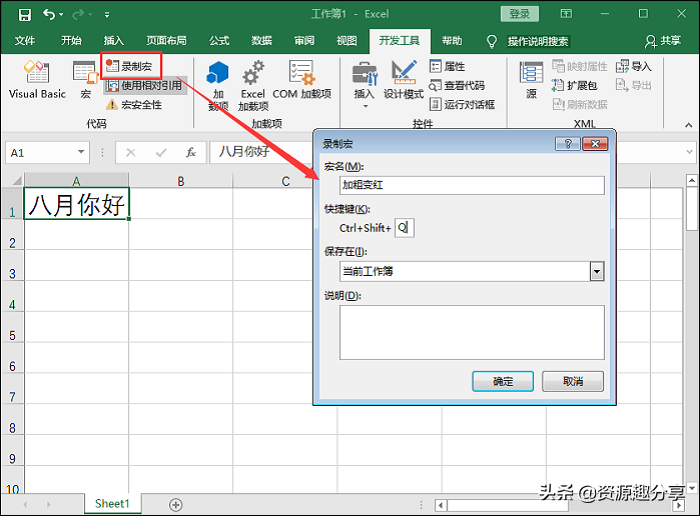Click the 录制宏 record macro button
The image size is (700, 516).
tap(131, 65)
